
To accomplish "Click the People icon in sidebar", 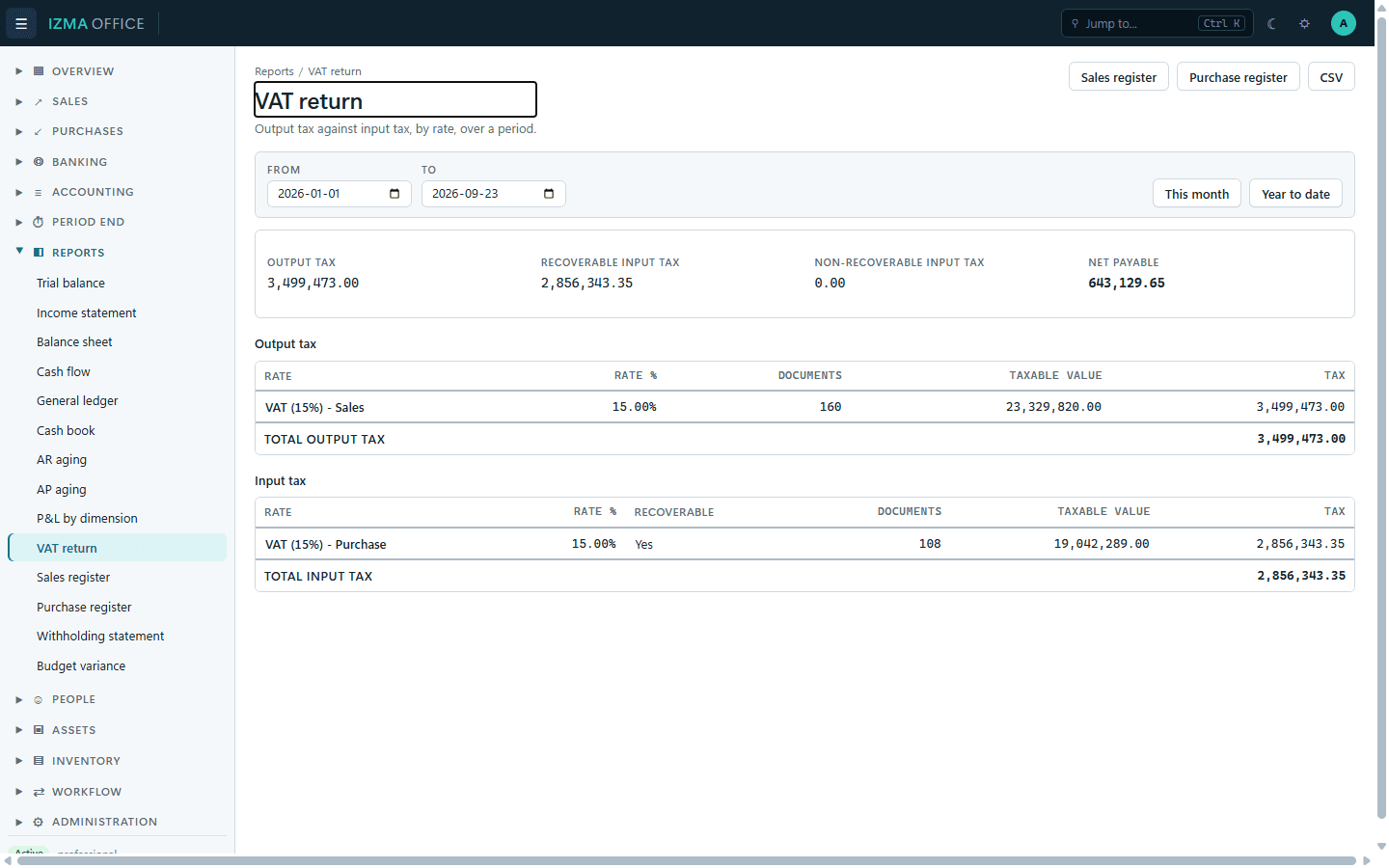I will coord(39,699).
